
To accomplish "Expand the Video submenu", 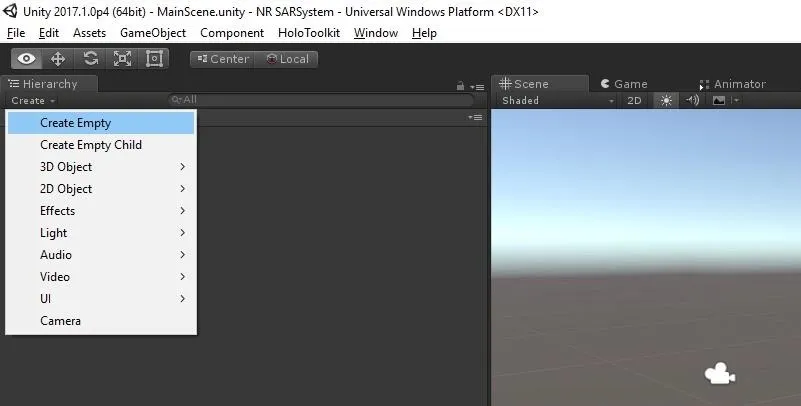I will (101, 277).
